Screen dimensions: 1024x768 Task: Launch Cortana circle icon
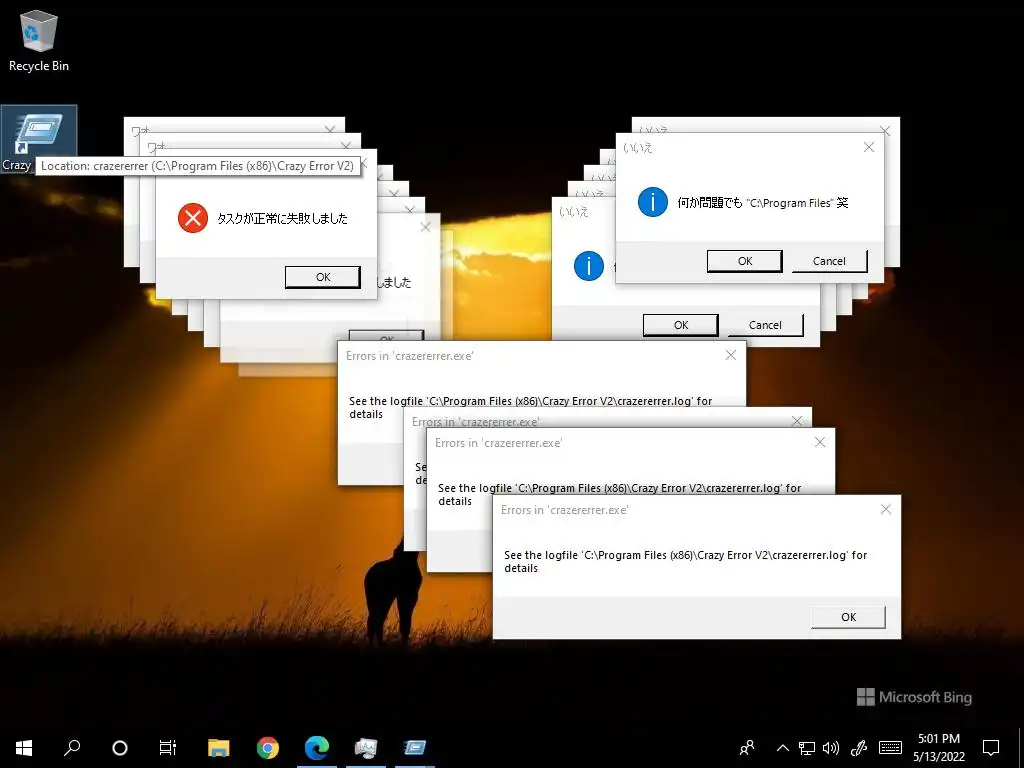120,748
